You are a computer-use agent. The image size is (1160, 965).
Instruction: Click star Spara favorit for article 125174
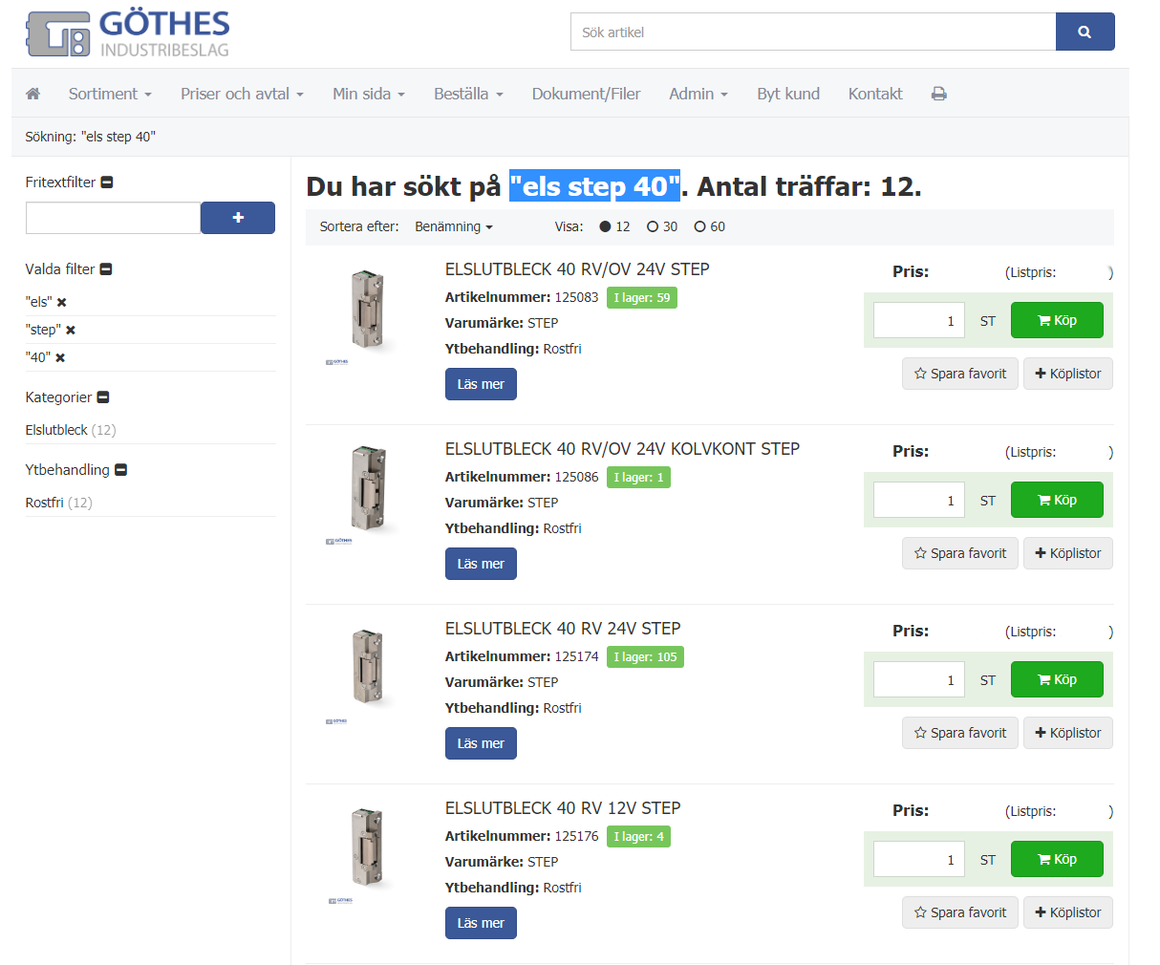(960, 733)
